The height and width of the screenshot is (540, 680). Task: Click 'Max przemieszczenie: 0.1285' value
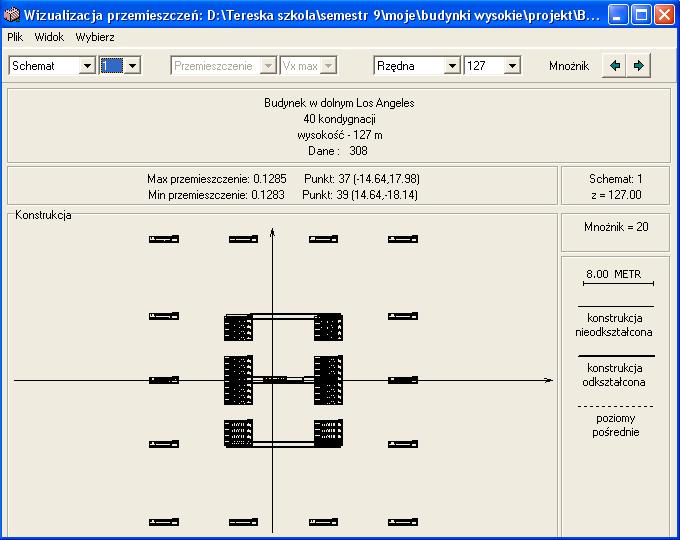click(x=217, y=179)
